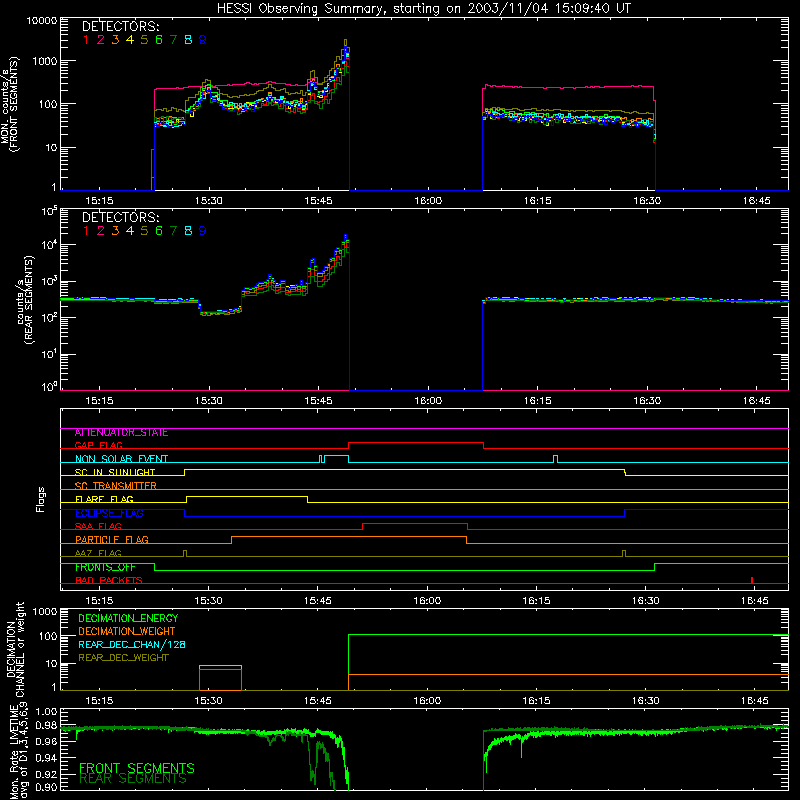800x800 pixels.
Task: Click the SC_IN_SUNLIGHT flag label
Action: pos(115,472)
